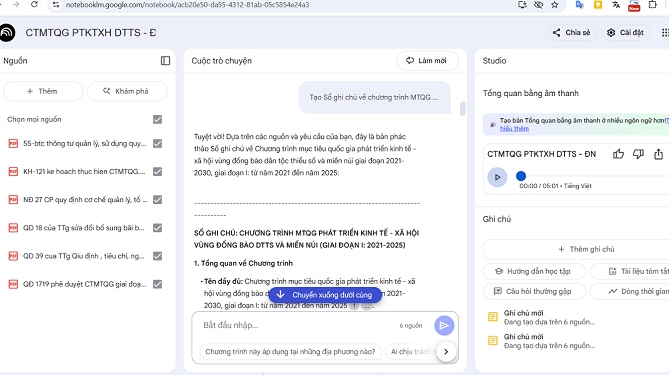Screen dimensions: 669x375
Task: Click PDF icon of NĐ 27 CP source
Action: (13, 200)
